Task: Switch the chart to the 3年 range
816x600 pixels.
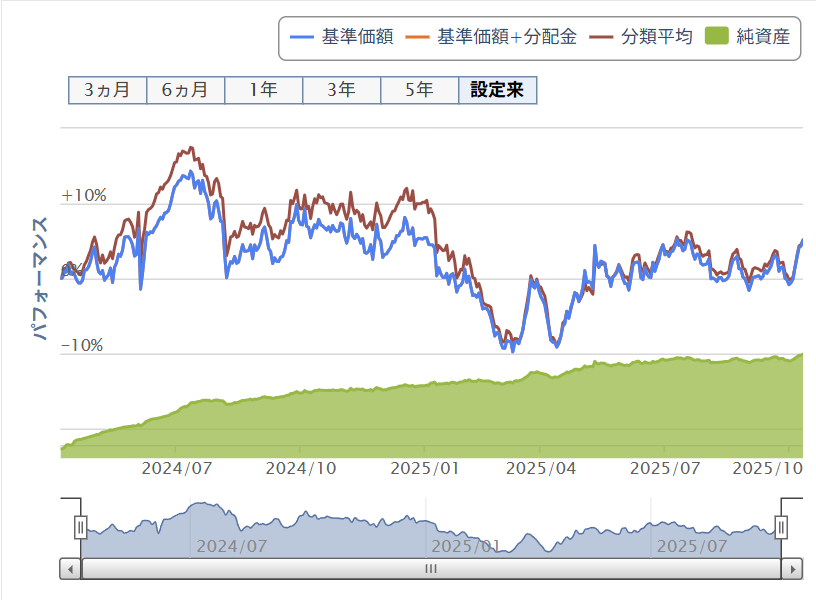Action: 341,90
